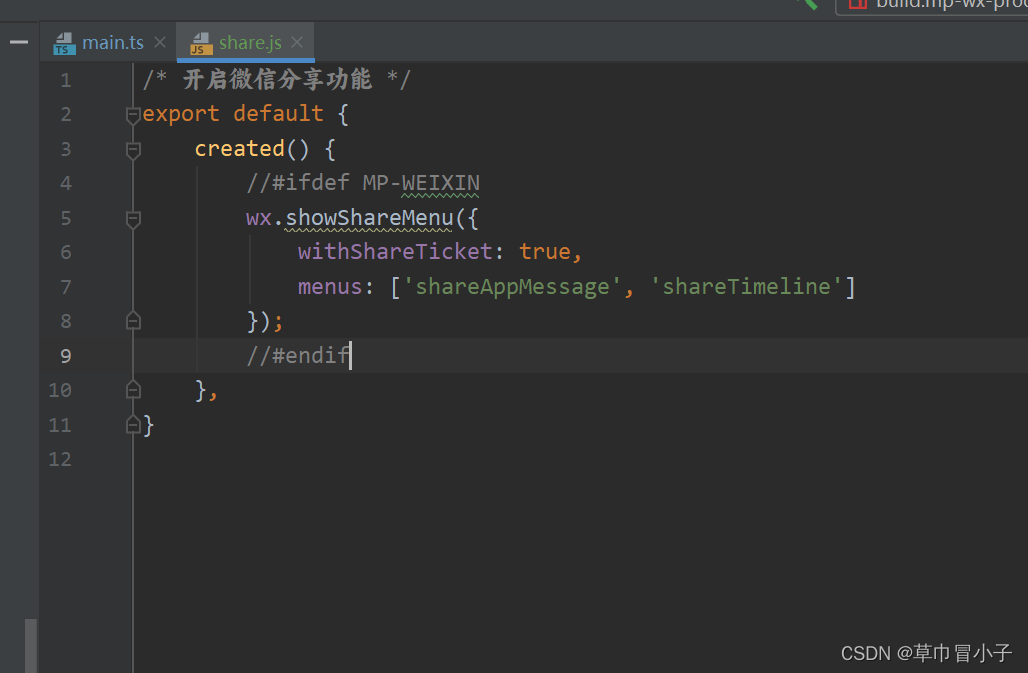Click the JS file icon on share.js tab
The width and height of the screenshot is (1028, 673).
(x=201, y=43)
